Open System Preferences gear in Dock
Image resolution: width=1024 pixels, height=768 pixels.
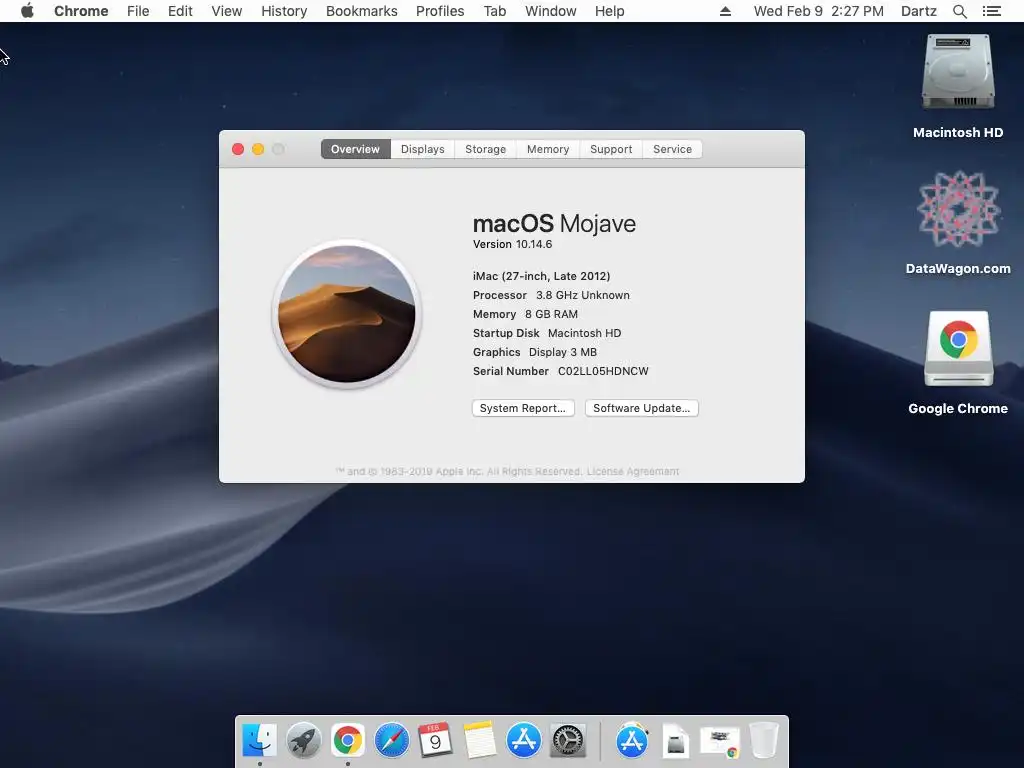pyautogui.click(x=568, y=741)
